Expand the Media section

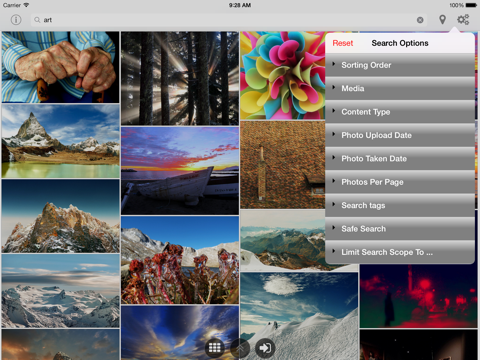[x=400, y=88]
